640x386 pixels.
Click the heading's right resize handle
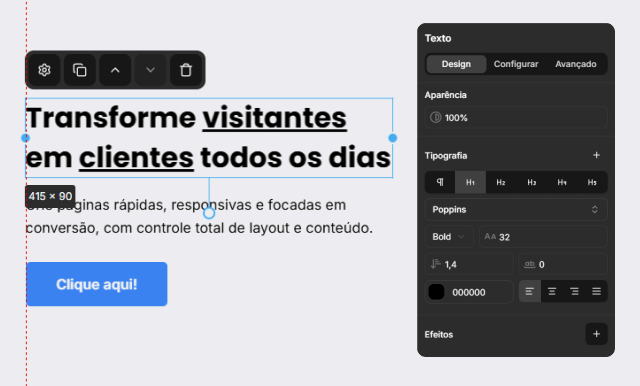pos(393,138)
